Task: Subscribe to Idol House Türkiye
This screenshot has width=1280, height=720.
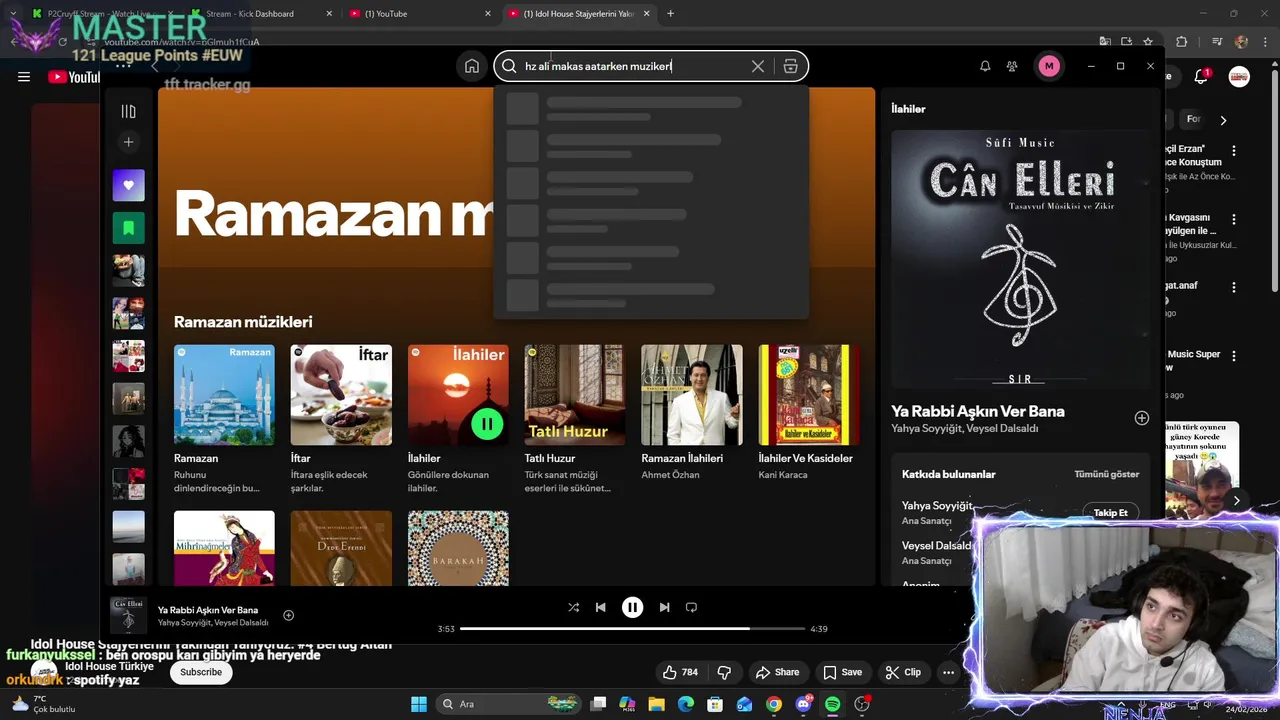Action: point(201,672)
